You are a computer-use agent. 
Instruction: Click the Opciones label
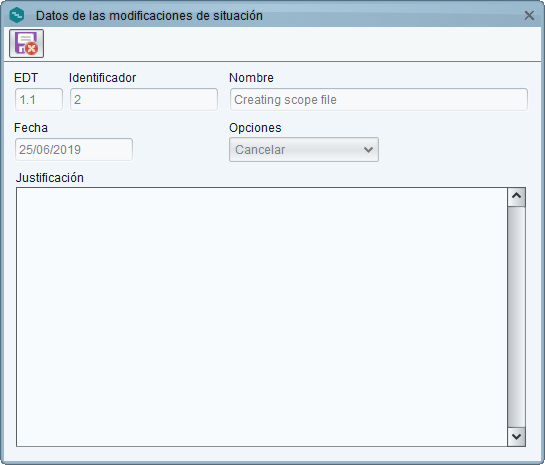coord(255,128)
